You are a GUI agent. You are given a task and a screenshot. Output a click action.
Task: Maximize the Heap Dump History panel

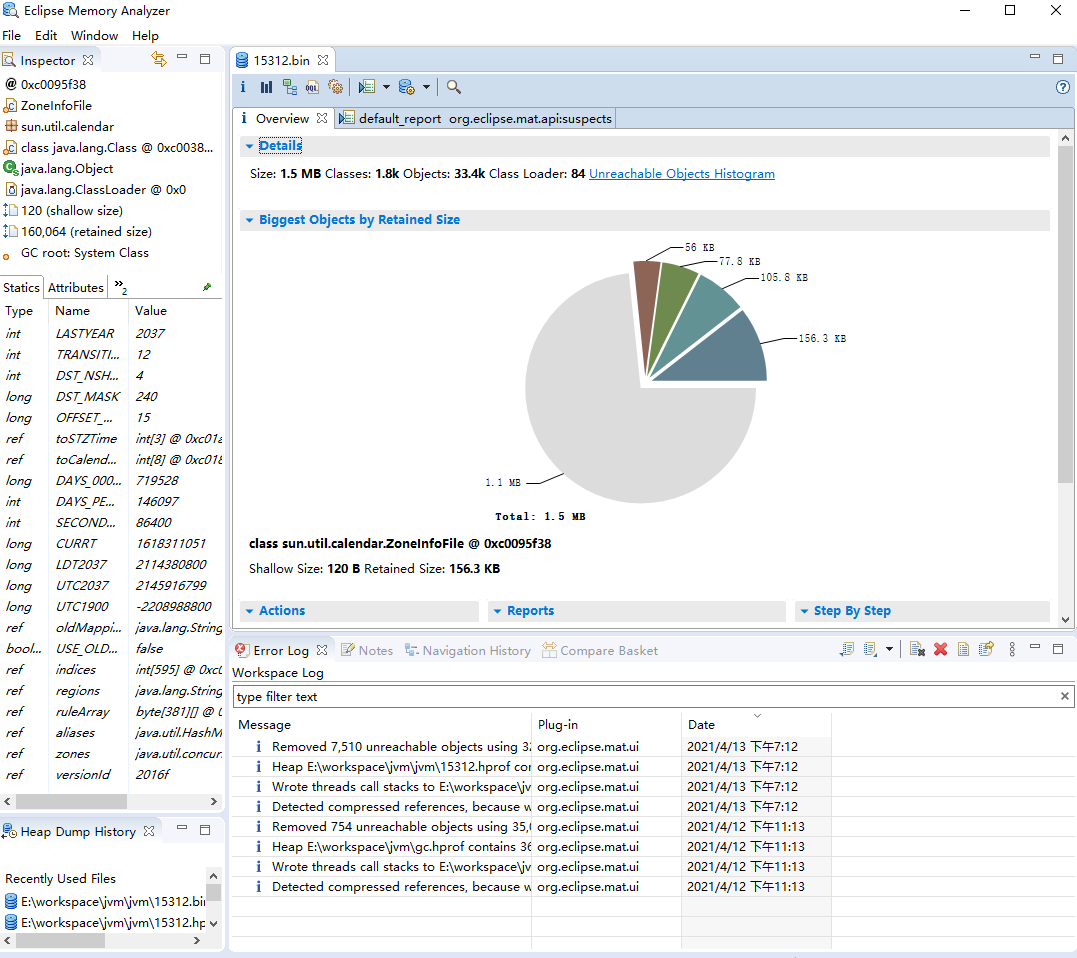[205, 830]
